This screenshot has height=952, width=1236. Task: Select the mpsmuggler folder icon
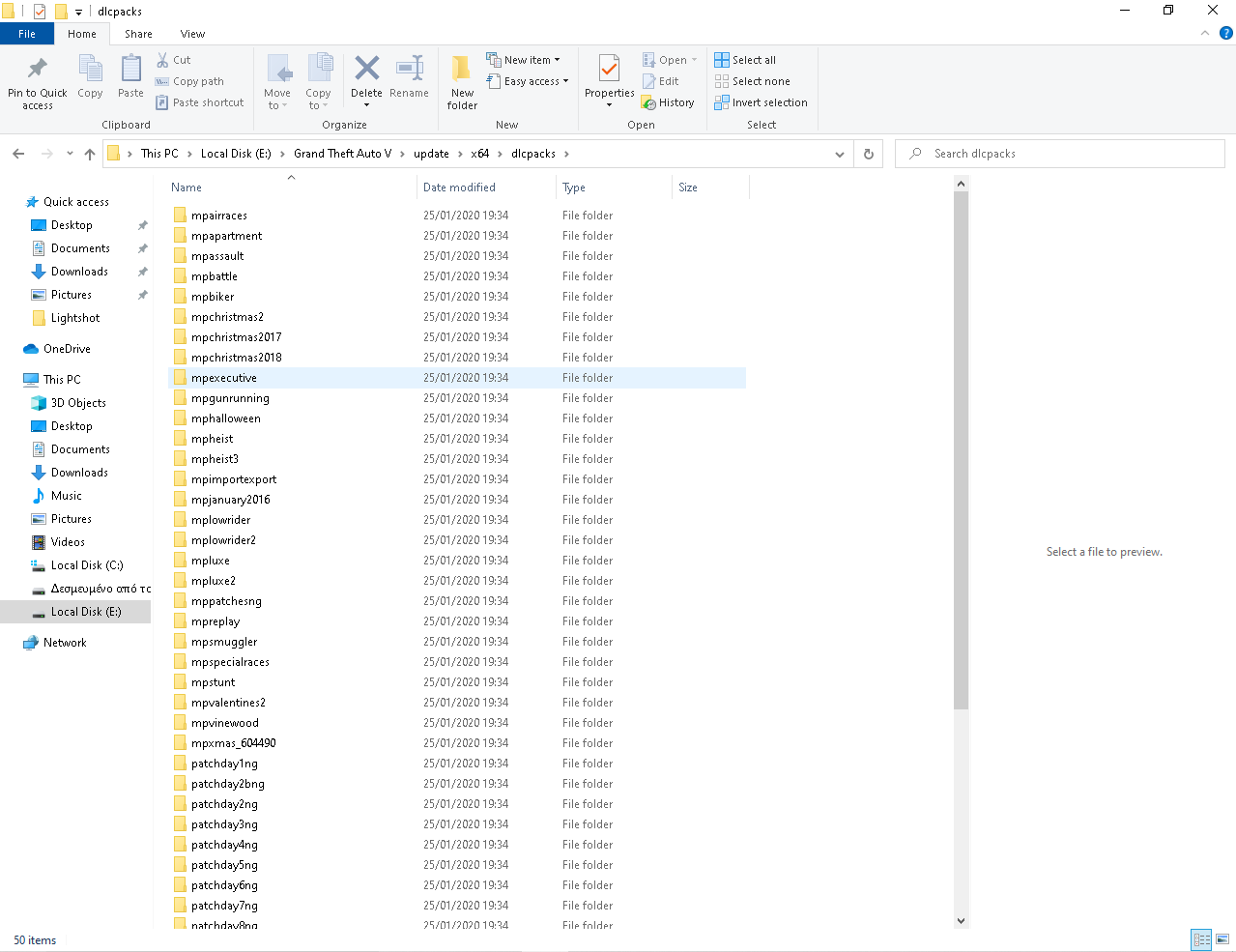click(180, 641)
